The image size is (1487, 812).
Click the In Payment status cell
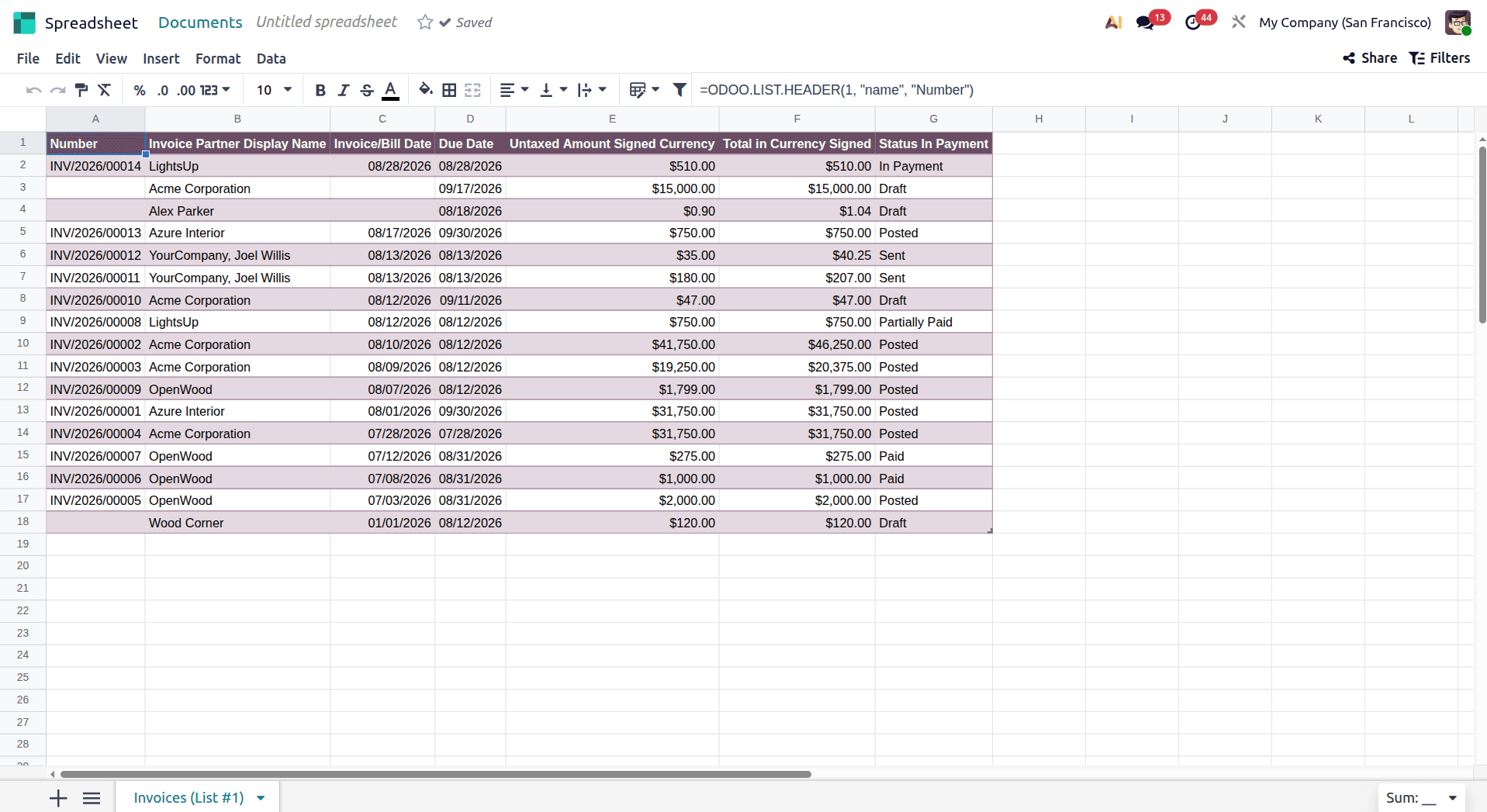[933, 166]
